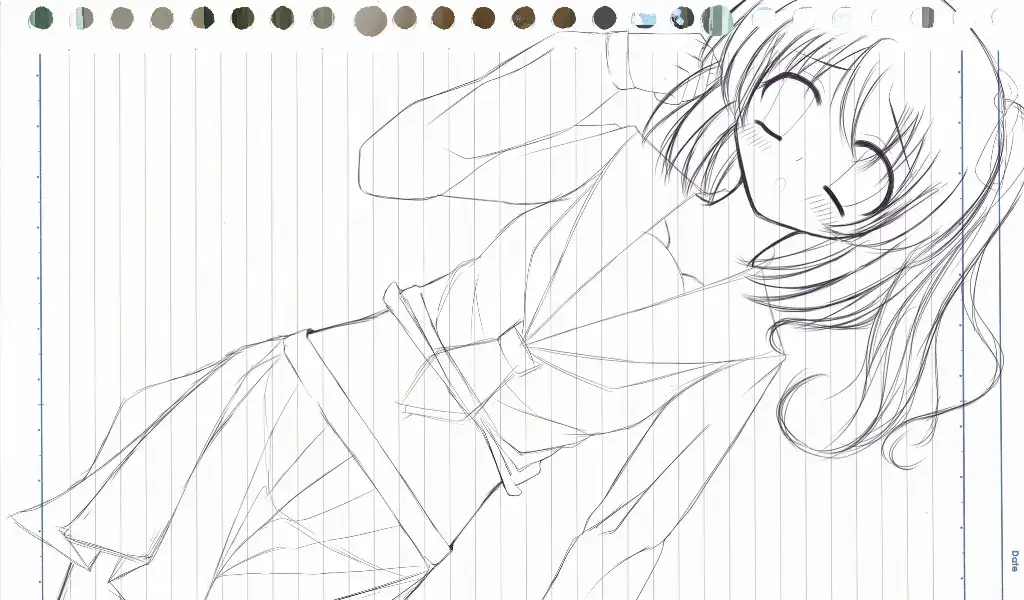The width and height of the screenshot is (1024, 600).
Task: Pick the dark charcoal gray circle
Action: [605, 18]
